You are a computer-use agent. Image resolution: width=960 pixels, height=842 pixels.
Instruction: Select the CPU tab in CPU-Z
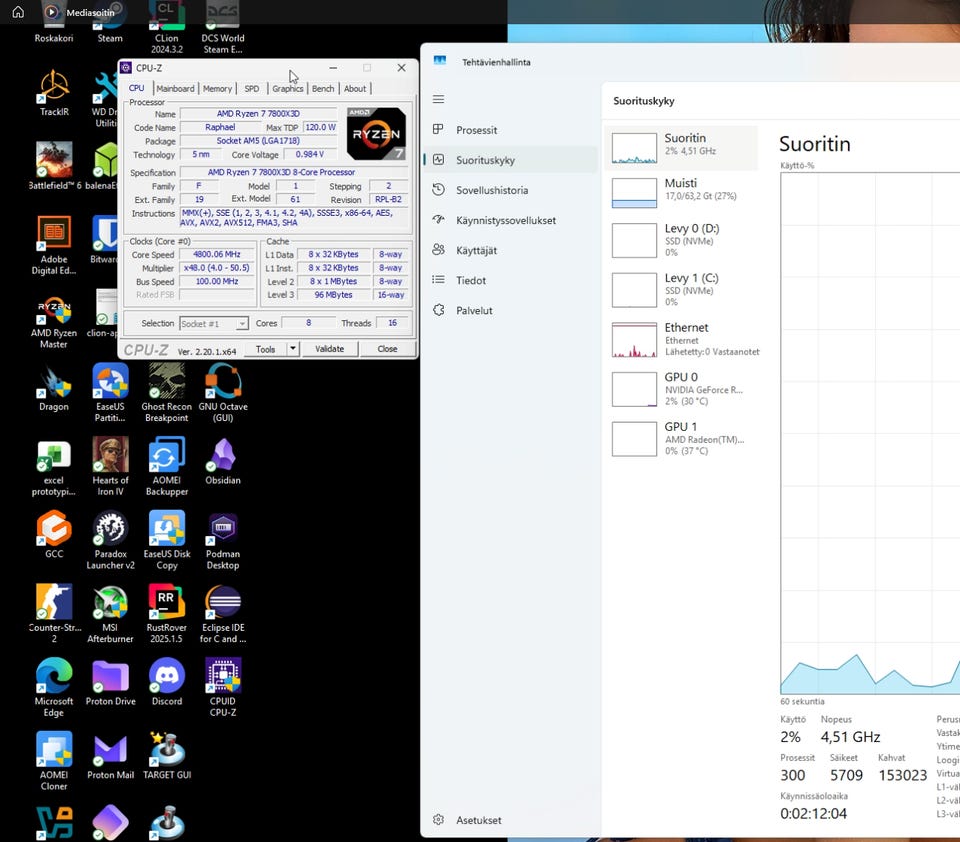click(x=137, y=88)
